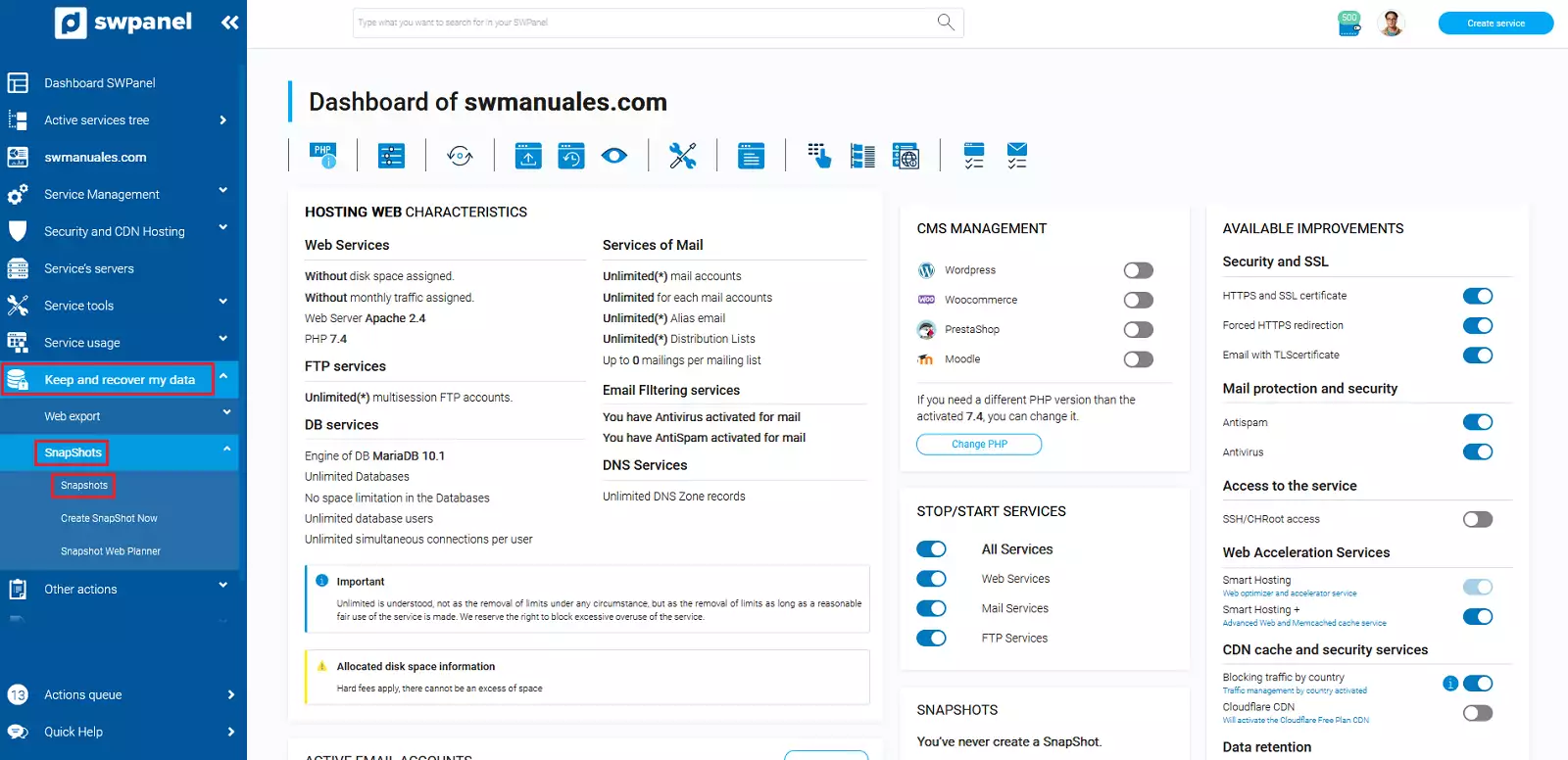Enable SSH/CHRoot access toggle
The image size is (1568, 760).
(x=1477, y=519)
